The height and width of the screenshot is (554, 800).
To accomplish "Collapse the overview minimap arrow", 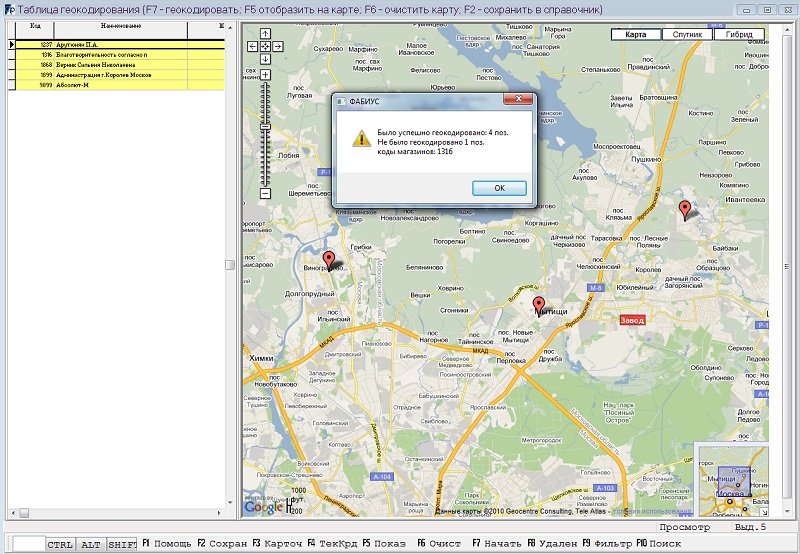I will [763, 512].
